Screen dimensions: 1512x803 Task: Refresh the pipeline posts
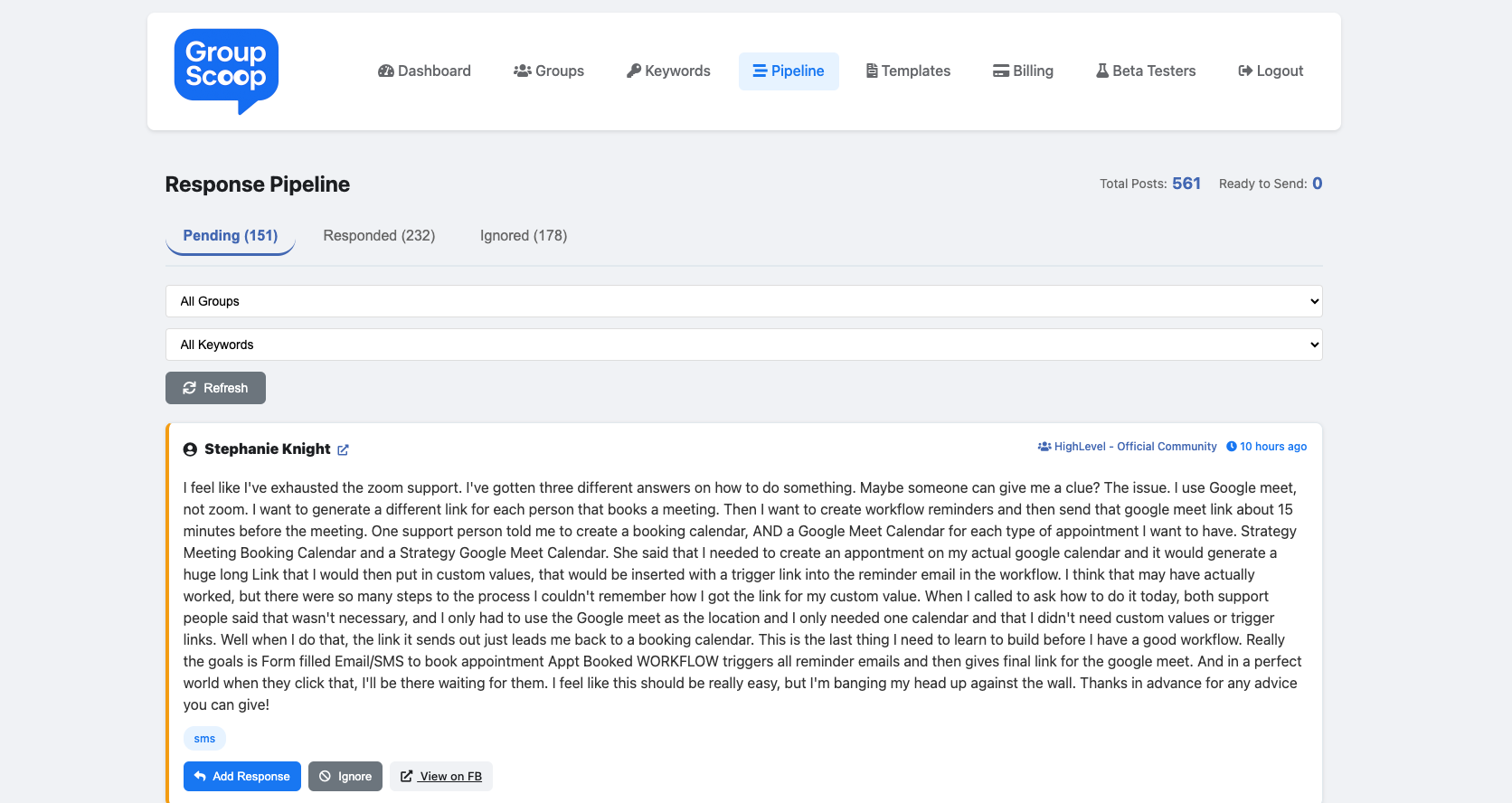point(215,388)
